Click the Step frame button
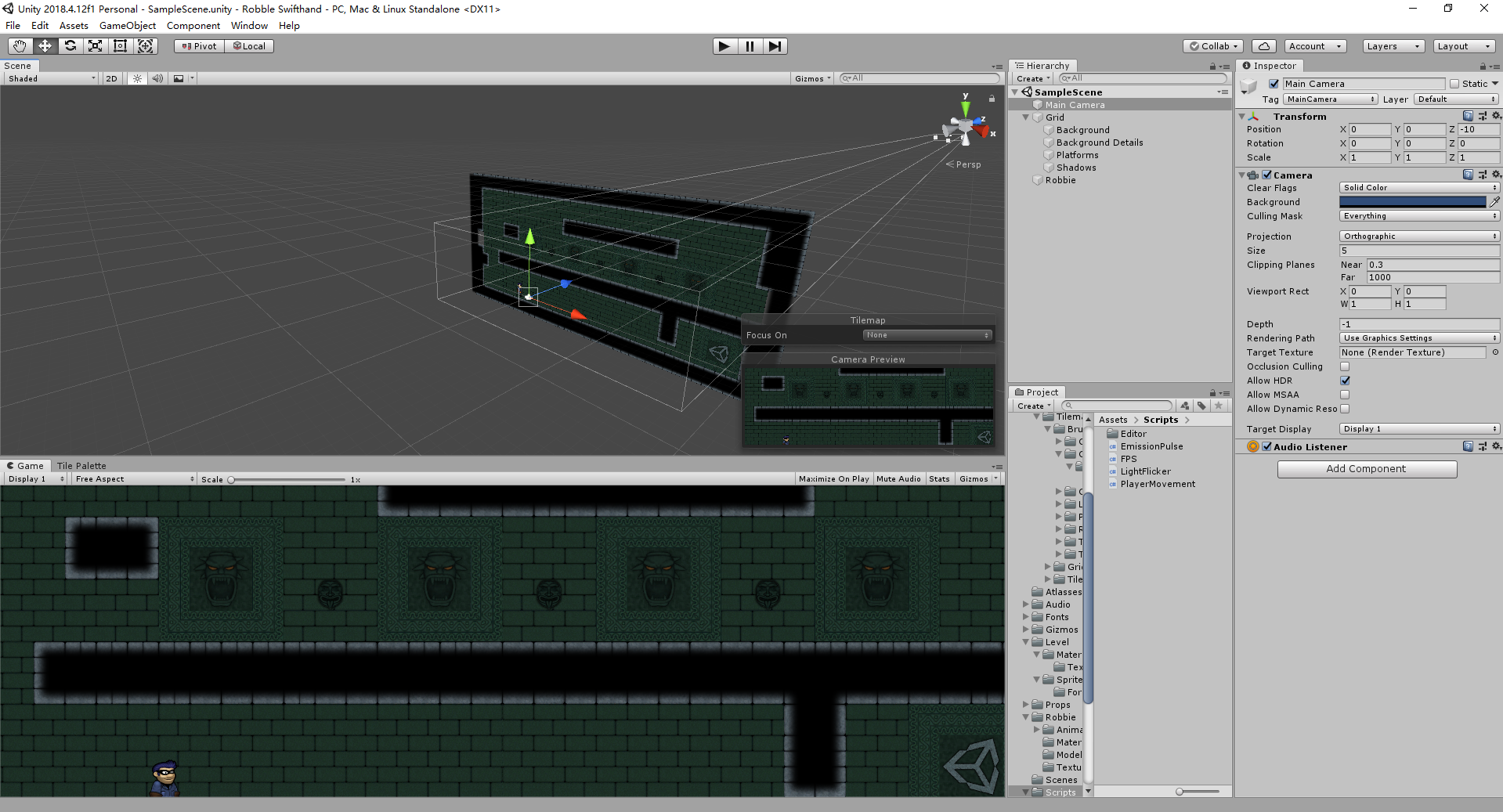Viewport: 1503px width, 812px height. (x=775, y=46)
